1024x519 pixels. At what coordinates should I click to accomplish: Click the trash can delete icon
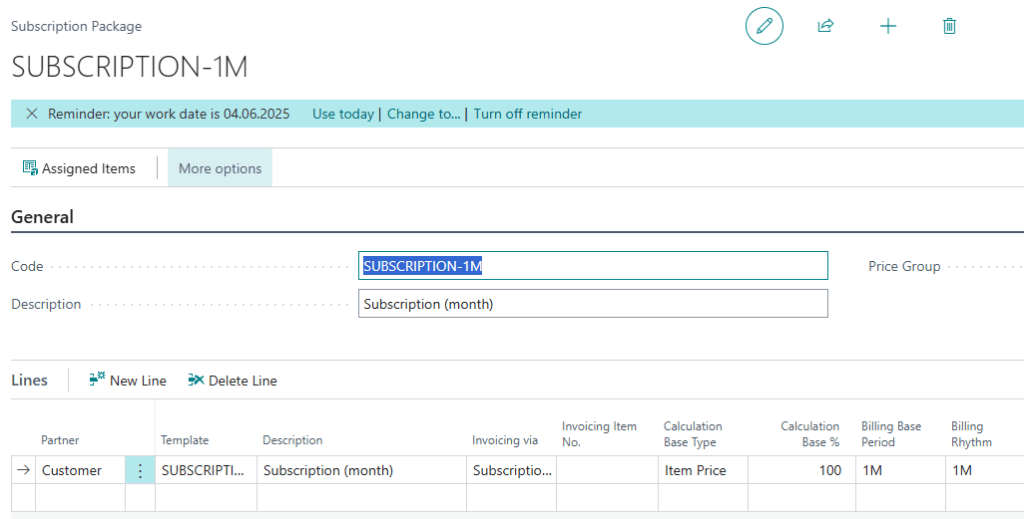point(950,26)
